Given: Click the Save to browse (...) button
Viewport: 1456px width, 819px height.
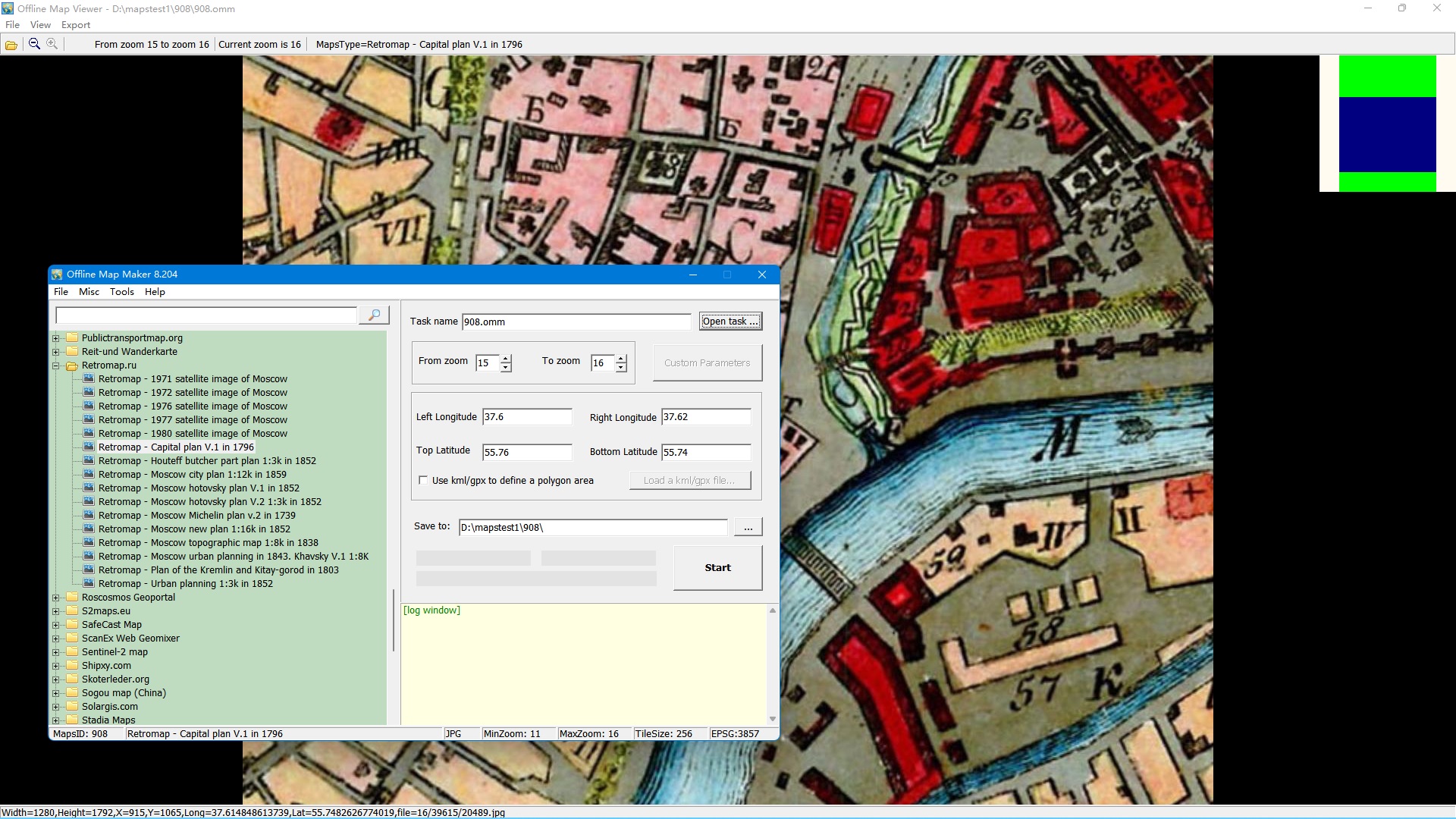Looking at the screenshot, I should point(748,528).
